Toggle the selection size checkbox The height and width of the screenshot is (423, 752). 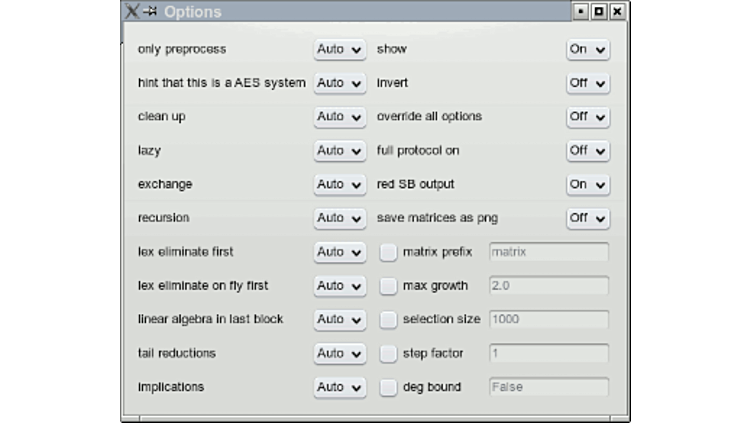pyautogui.click(x=388, y=320)
